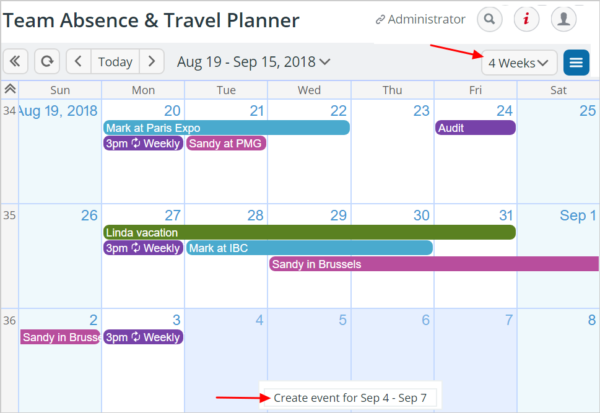This screenshot has width=600, height=413.
Task: Open the Mark at Paris Expo event
Action: [x=227, y=128]
